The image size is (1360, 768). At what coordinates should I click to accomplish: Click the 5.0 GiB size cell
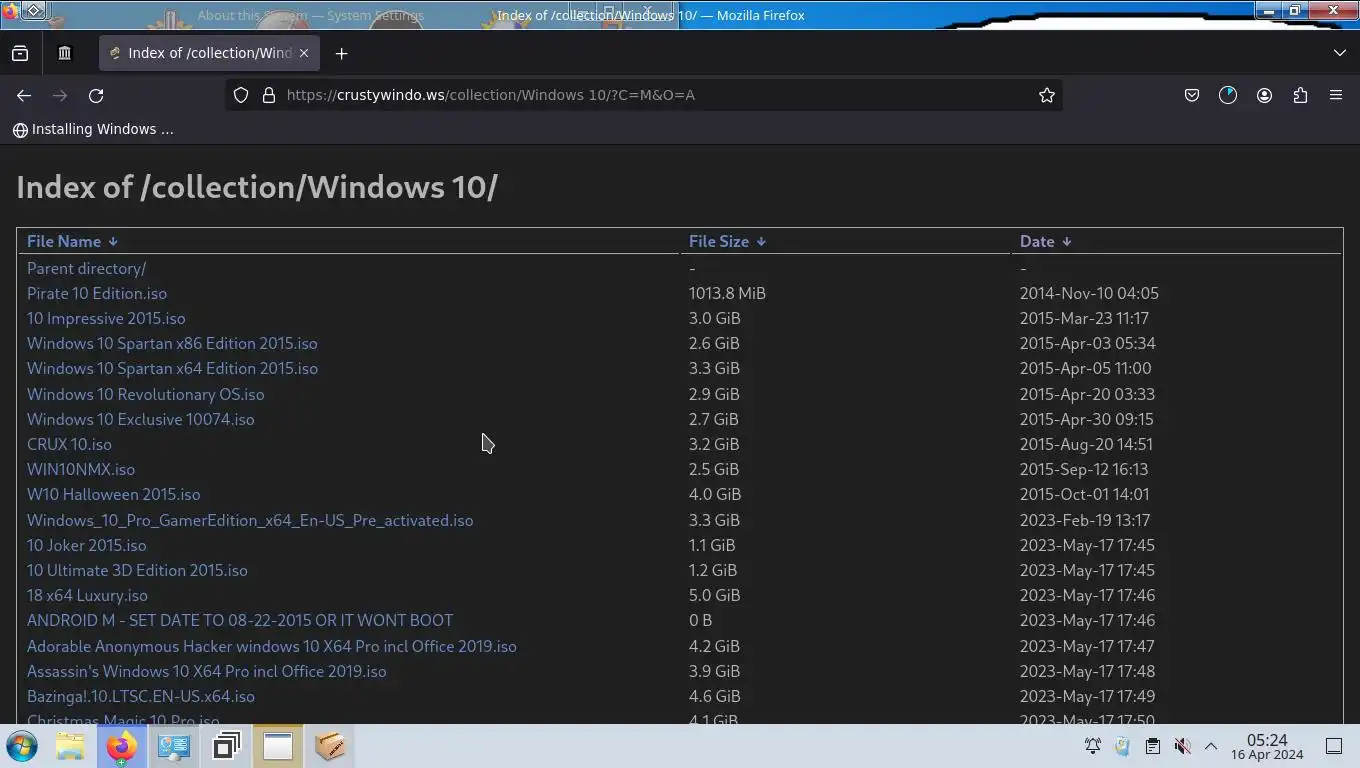tap(714, 595)
